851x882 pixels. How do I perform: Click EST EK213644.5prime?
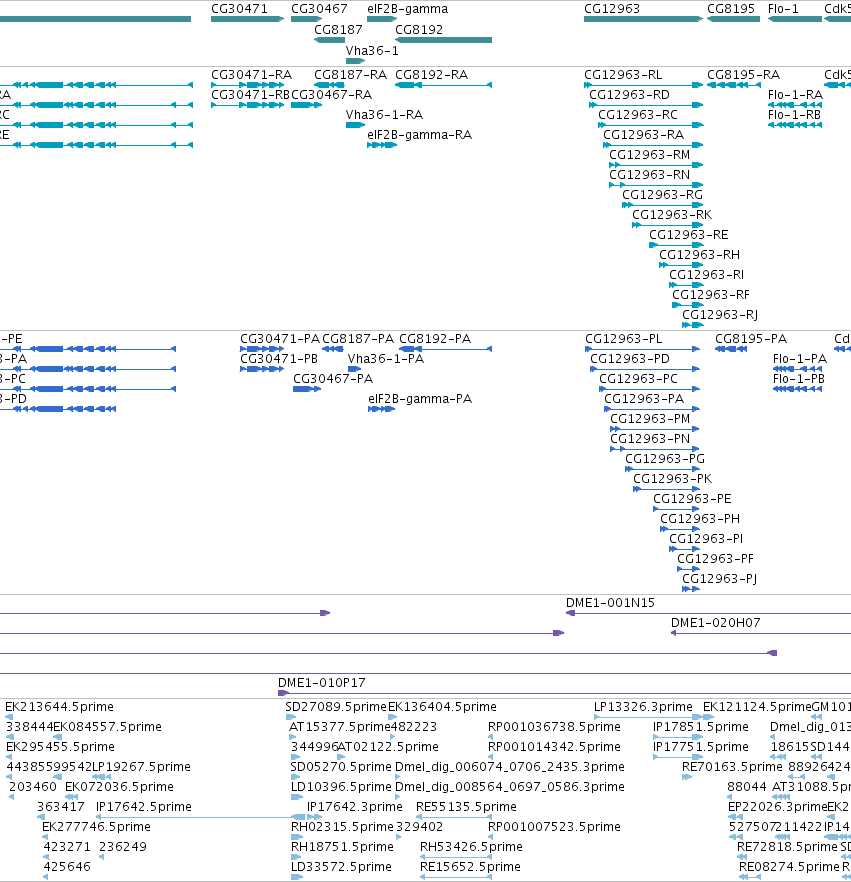pyautogui.click(x=60, y=707)
